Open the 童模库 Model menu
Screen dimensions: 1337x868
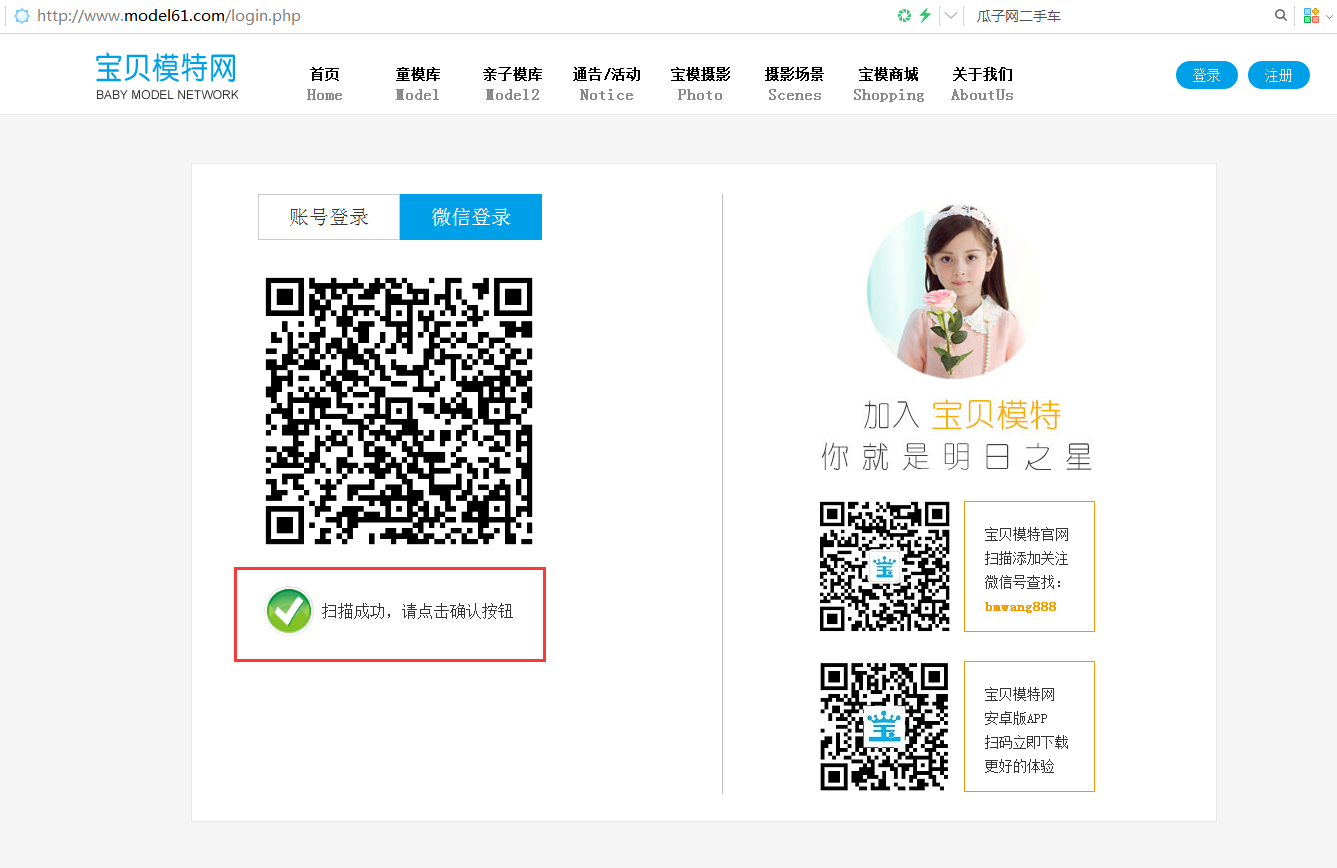418,84
